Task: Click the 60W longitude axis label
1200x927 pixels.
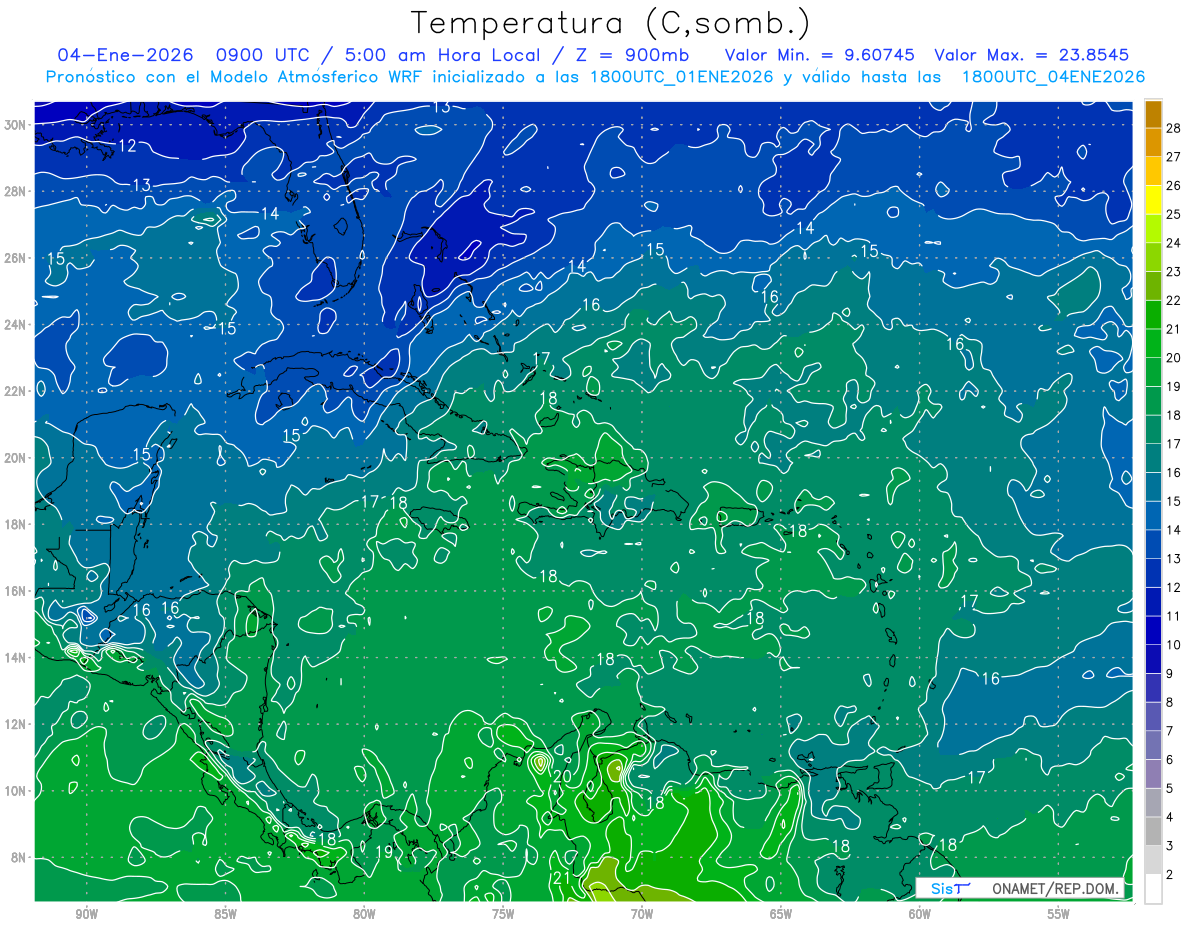Action: (x=920, y=915)
